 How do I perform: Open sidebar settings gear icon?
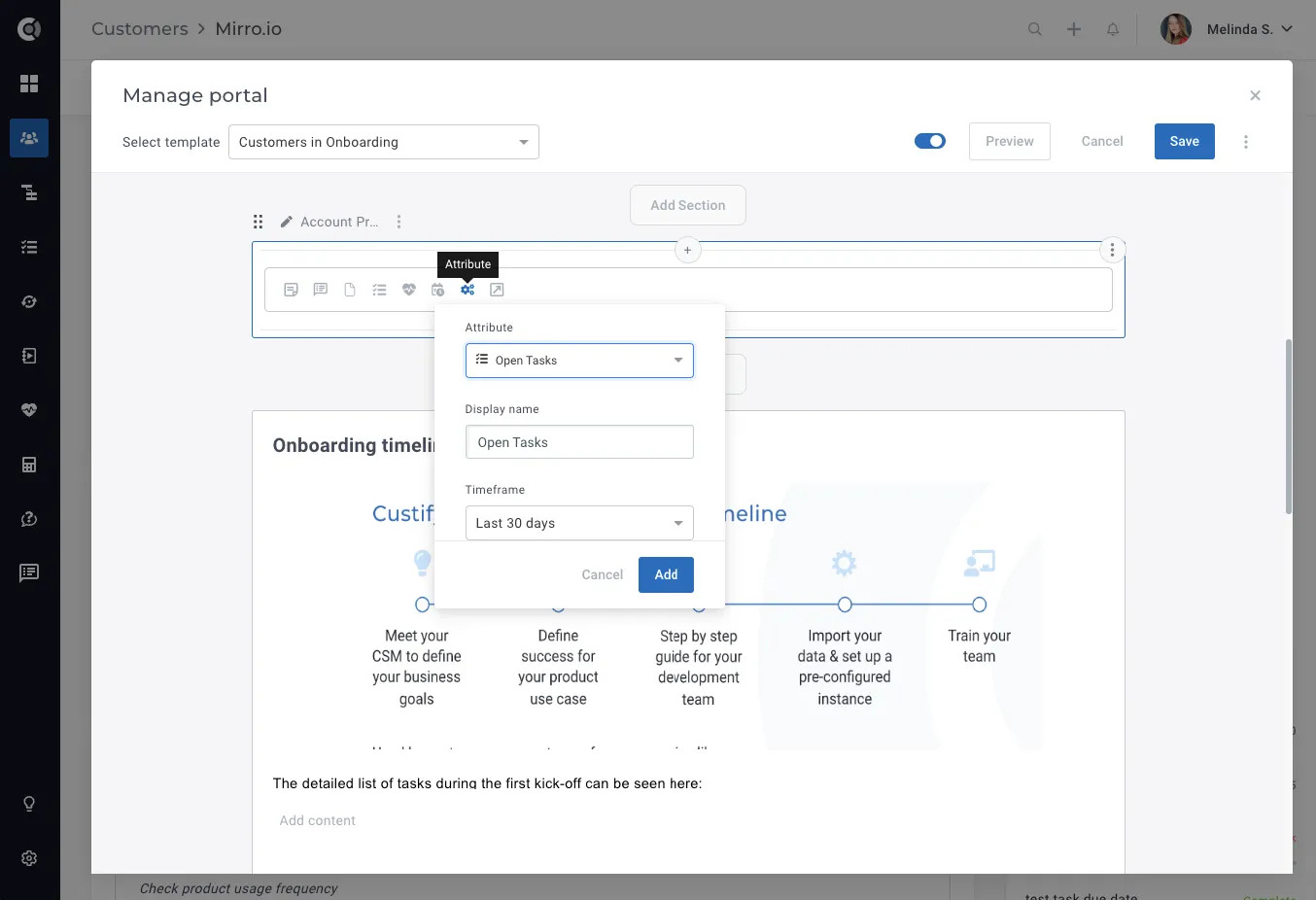[x=29, y=858]
